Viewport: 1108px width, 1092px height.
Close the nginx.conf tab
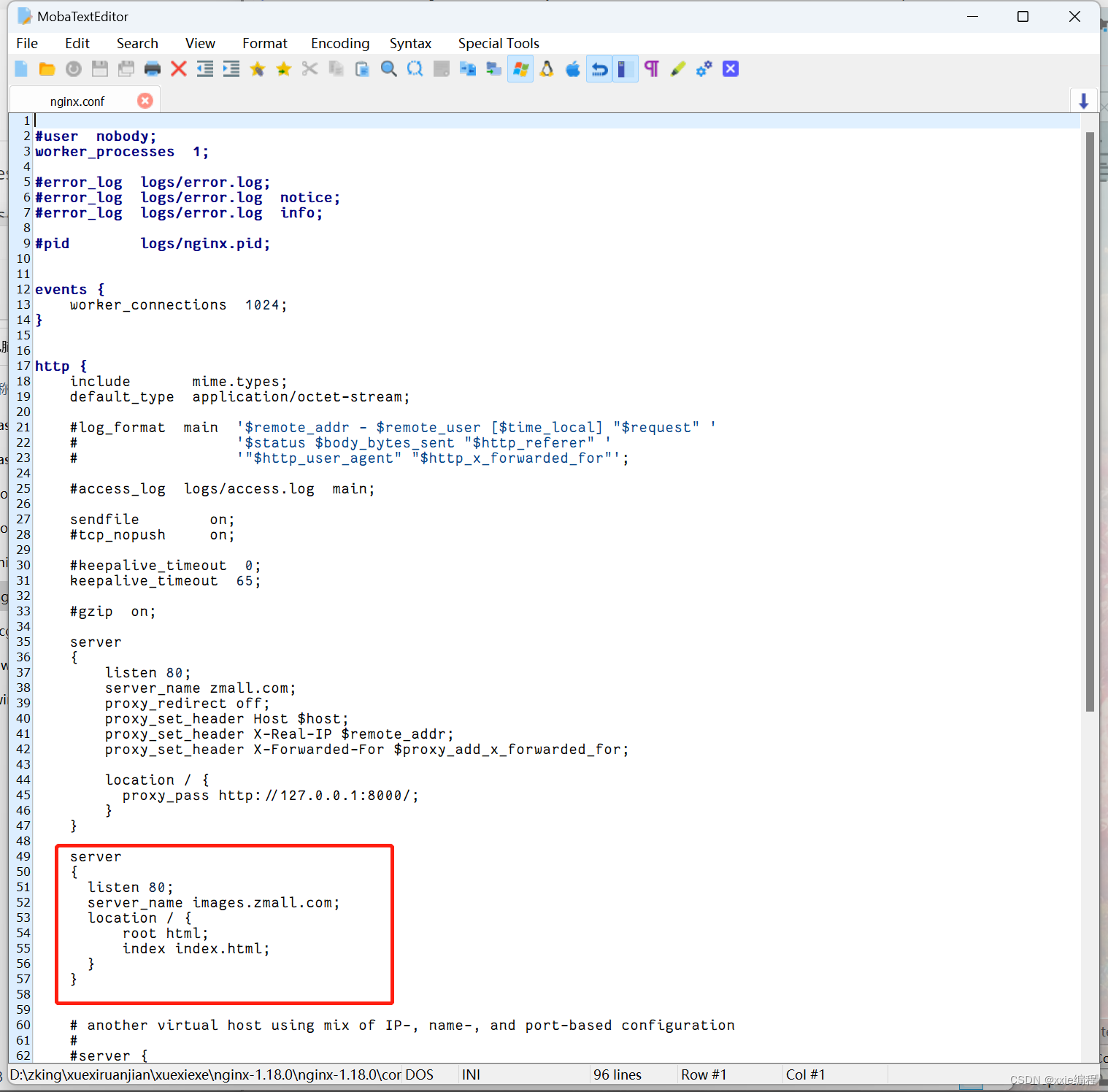pos(145,101)
